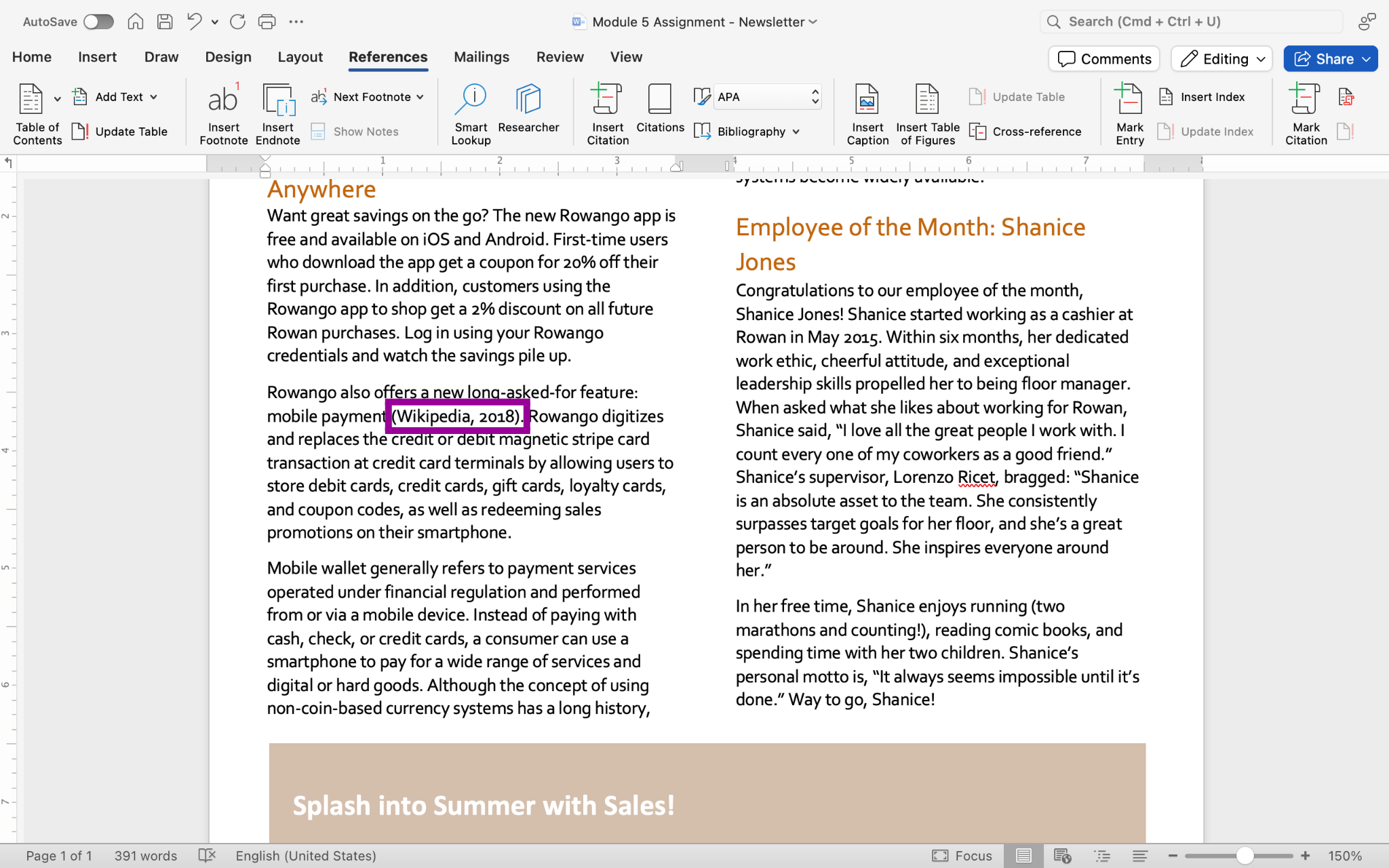Screen dimensions: 1389x868
Task: Click the 150% zoom level
Action: [x=1345, y=856]
